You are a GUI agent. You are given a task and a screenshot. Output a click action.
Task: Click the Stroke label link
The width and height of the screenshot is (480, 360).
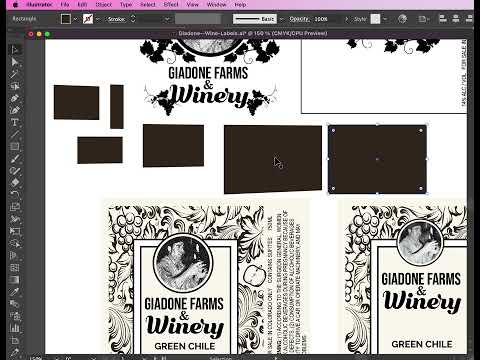click(117, 19)
